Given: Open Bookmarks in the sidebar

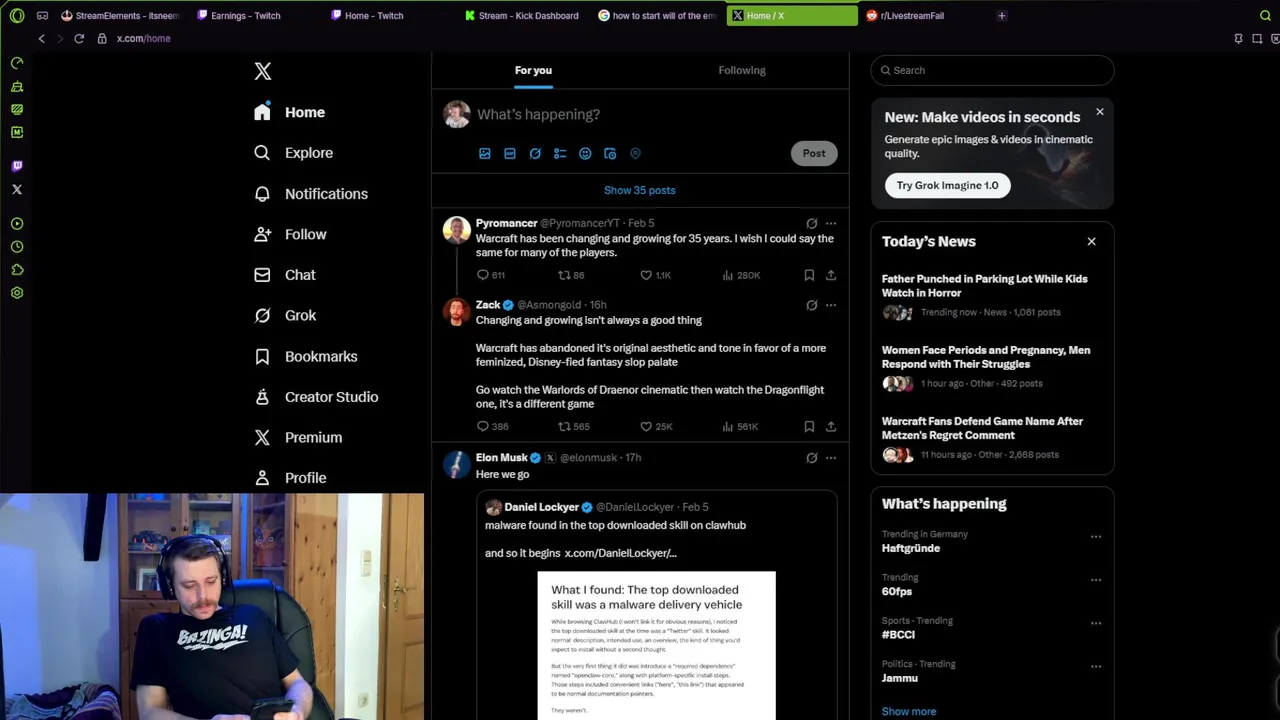Looking at the screenshot, I should [306, 356].
